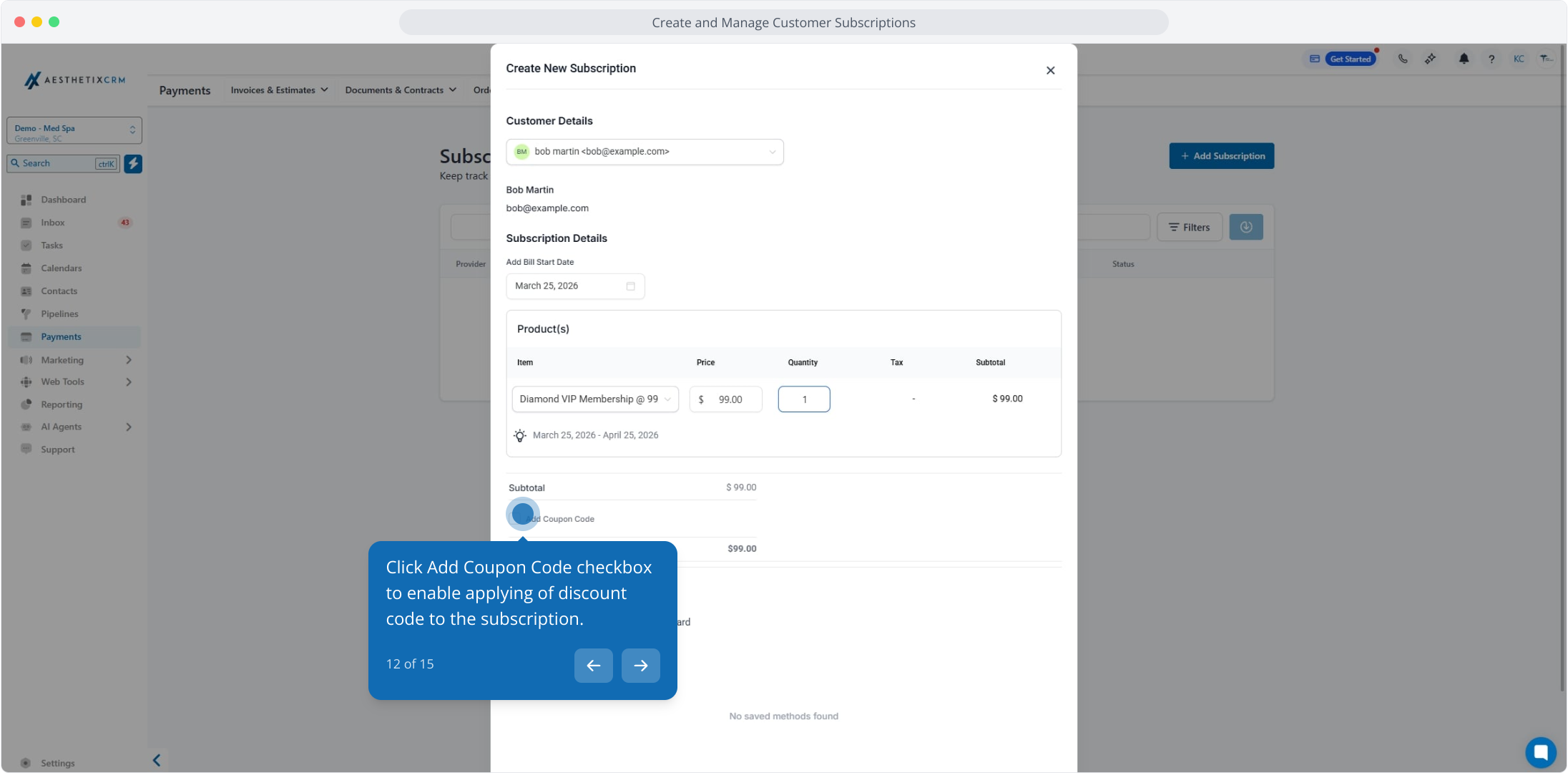This screenshot has height=773, width=1568.
Task: Close the Create New Subscription dialog
Action: (1050, 70)
